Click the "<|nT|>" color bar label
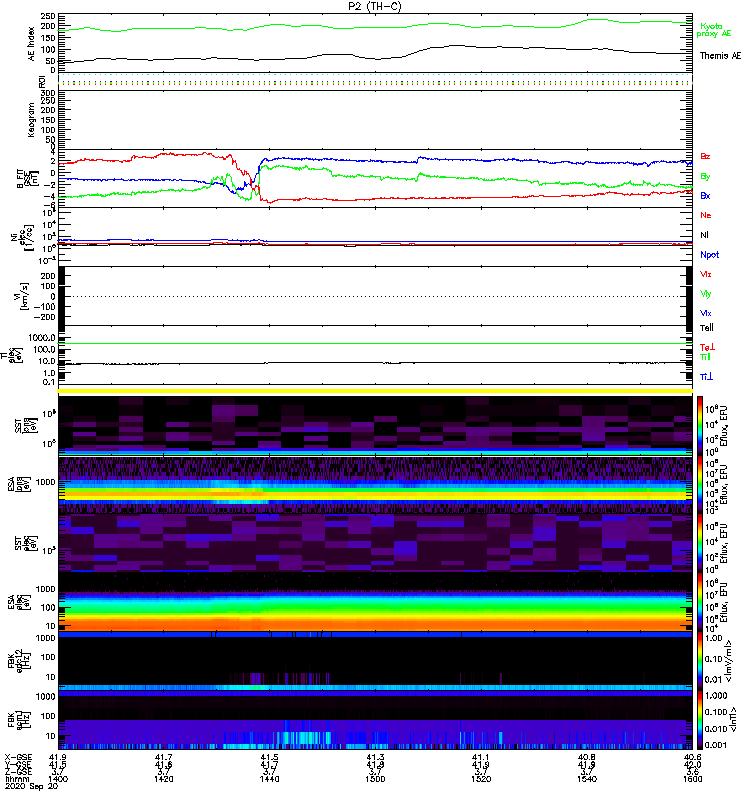 [733, 719]
